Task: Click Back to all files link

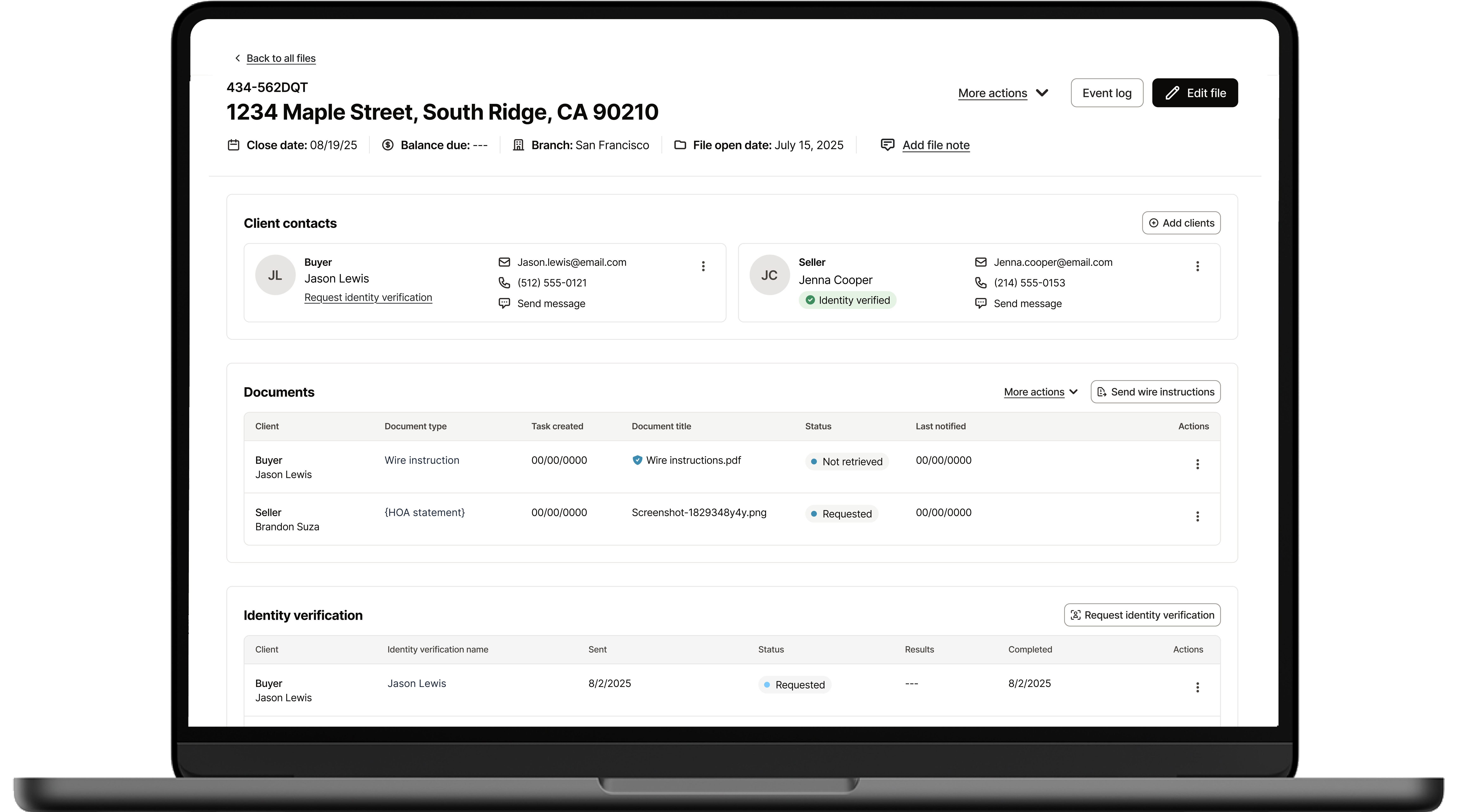Action: pyautogui.click(x=281, y=58)
